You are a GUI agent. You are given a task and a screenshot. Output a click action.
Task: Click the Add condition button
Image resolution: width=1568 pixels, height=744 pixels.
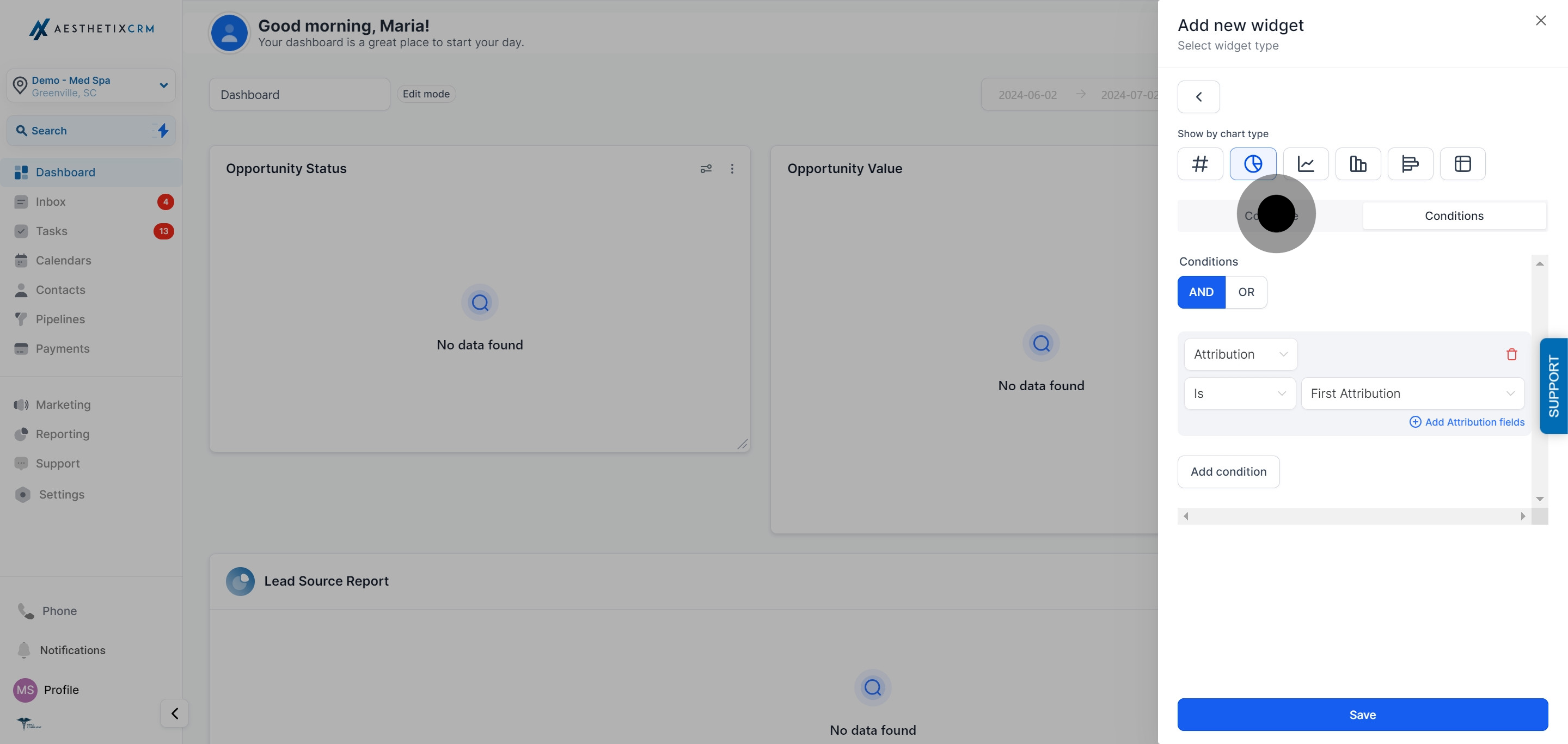tap(1228, 471)
